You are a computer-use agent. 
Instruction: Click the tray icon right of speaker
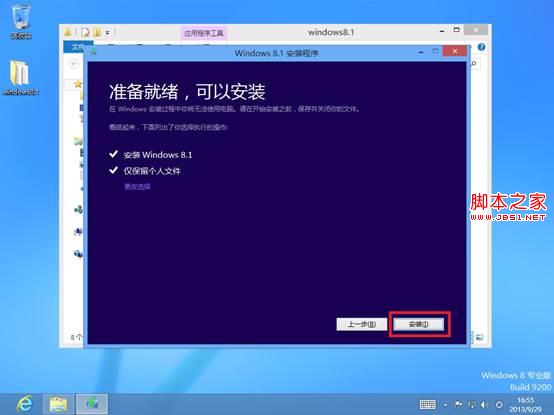coord(499,404)
